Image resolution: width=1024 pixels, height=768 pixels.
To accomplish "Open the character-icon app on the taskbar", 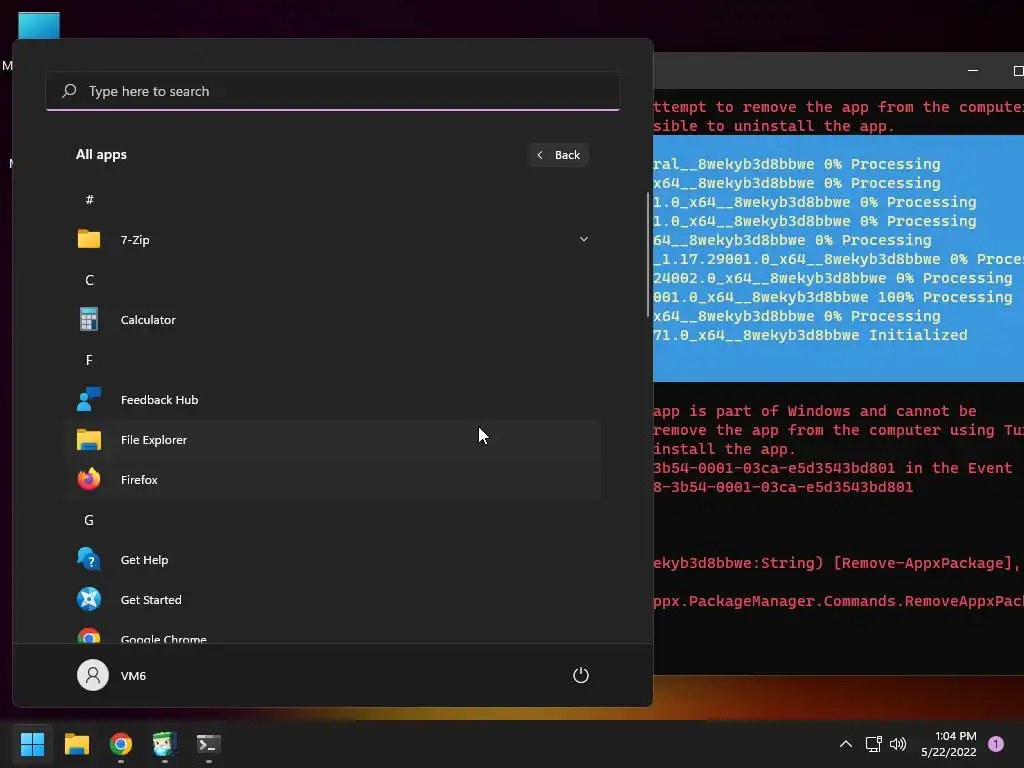I will click(165, 744).
